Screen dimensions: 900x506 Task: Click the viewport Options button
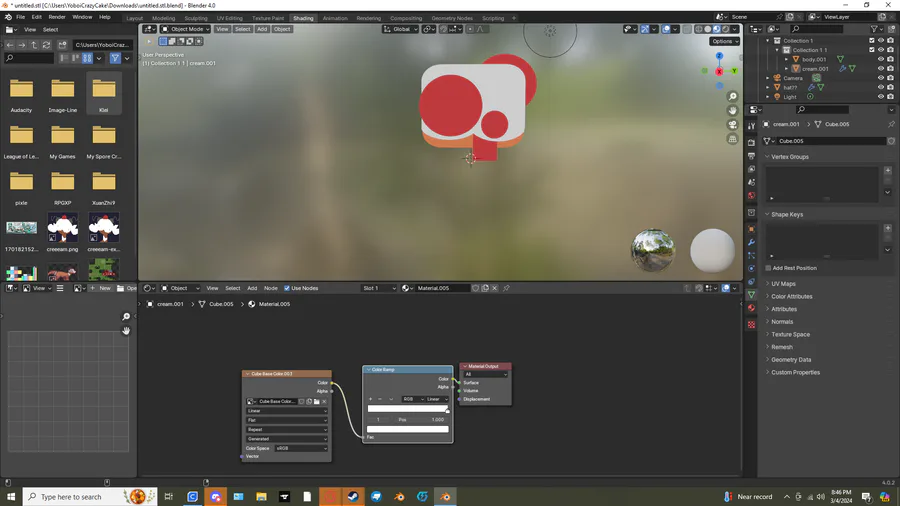point(725,41)
